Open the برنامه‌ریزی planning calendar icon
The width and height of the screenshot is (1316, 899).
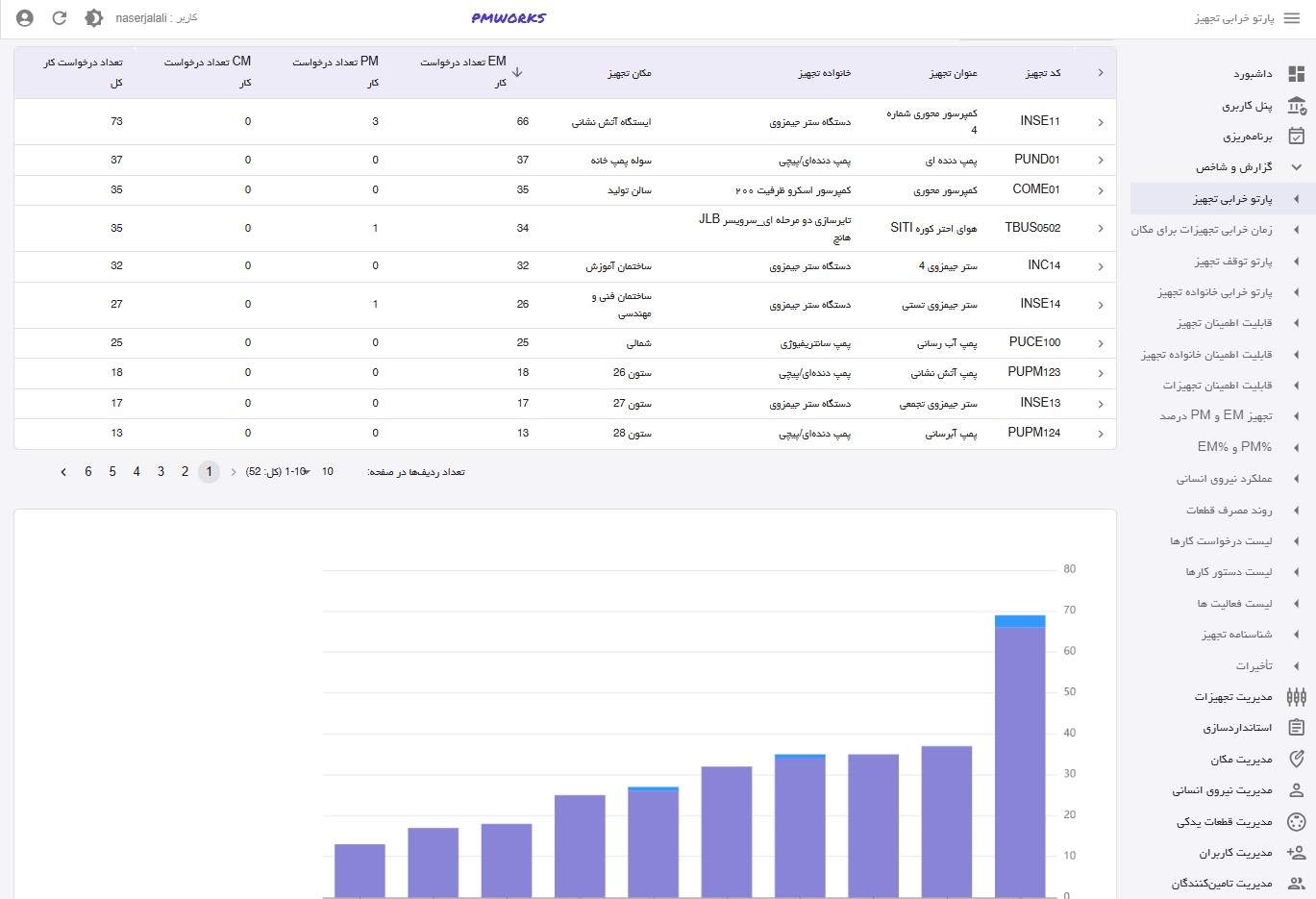pyautogui.click(x=1298, y=137)
